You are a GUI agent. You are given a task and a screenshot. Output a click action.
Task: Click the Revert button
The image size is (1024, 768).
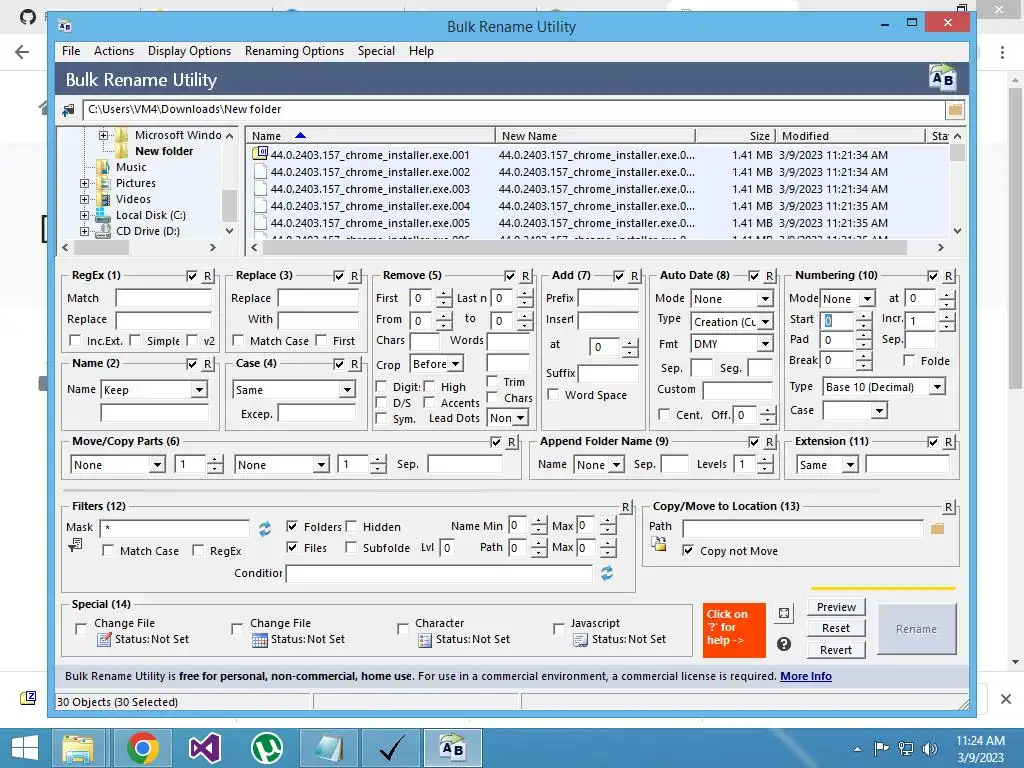(836, 650)
